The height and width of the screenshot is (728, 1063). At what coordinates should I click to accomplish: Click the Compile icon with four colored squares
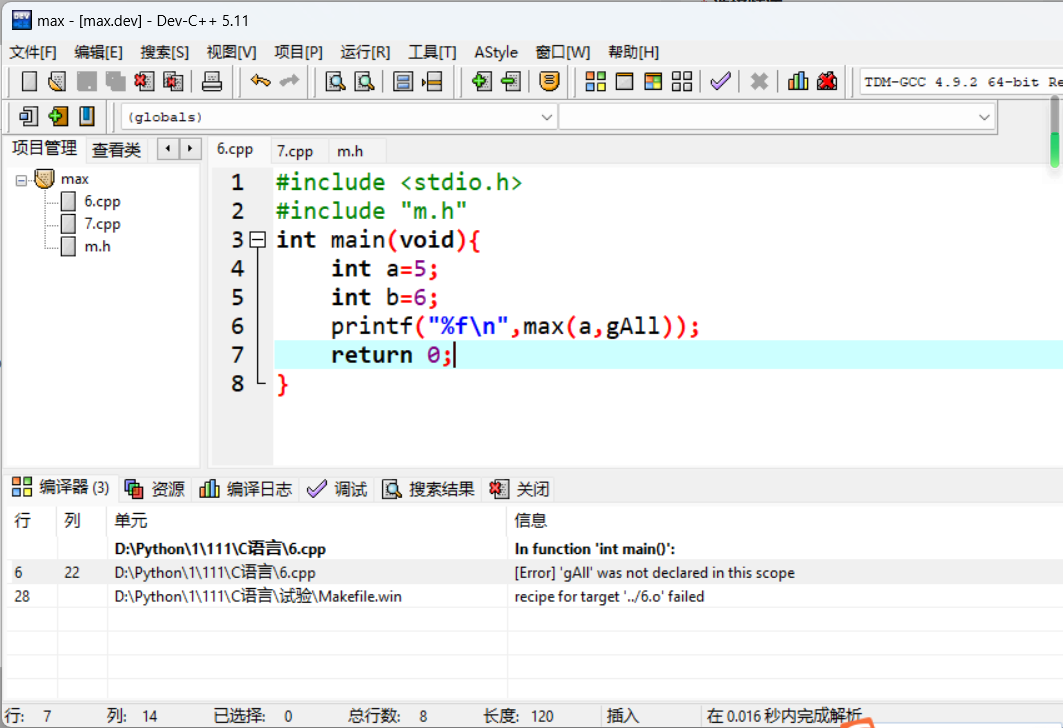tap(596, 82)
